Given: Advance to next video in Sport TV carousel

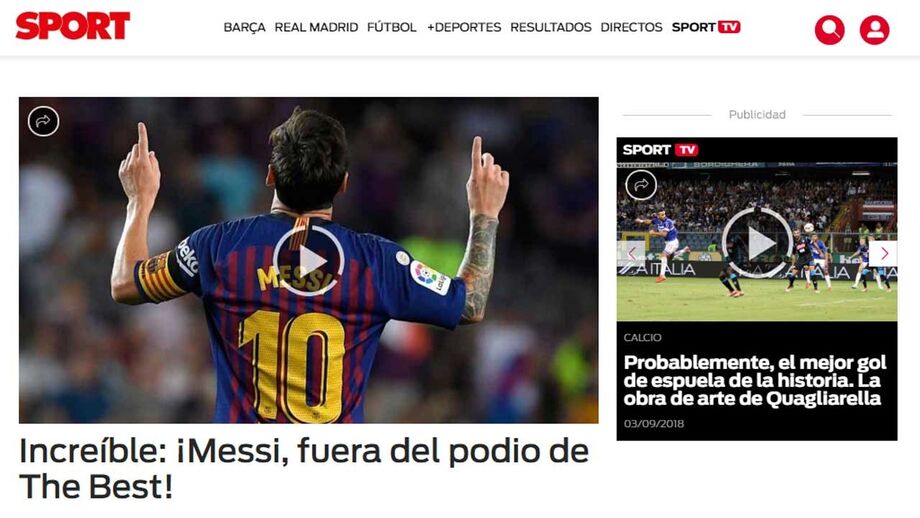Looking at the screenshot, I should point(883,253).
